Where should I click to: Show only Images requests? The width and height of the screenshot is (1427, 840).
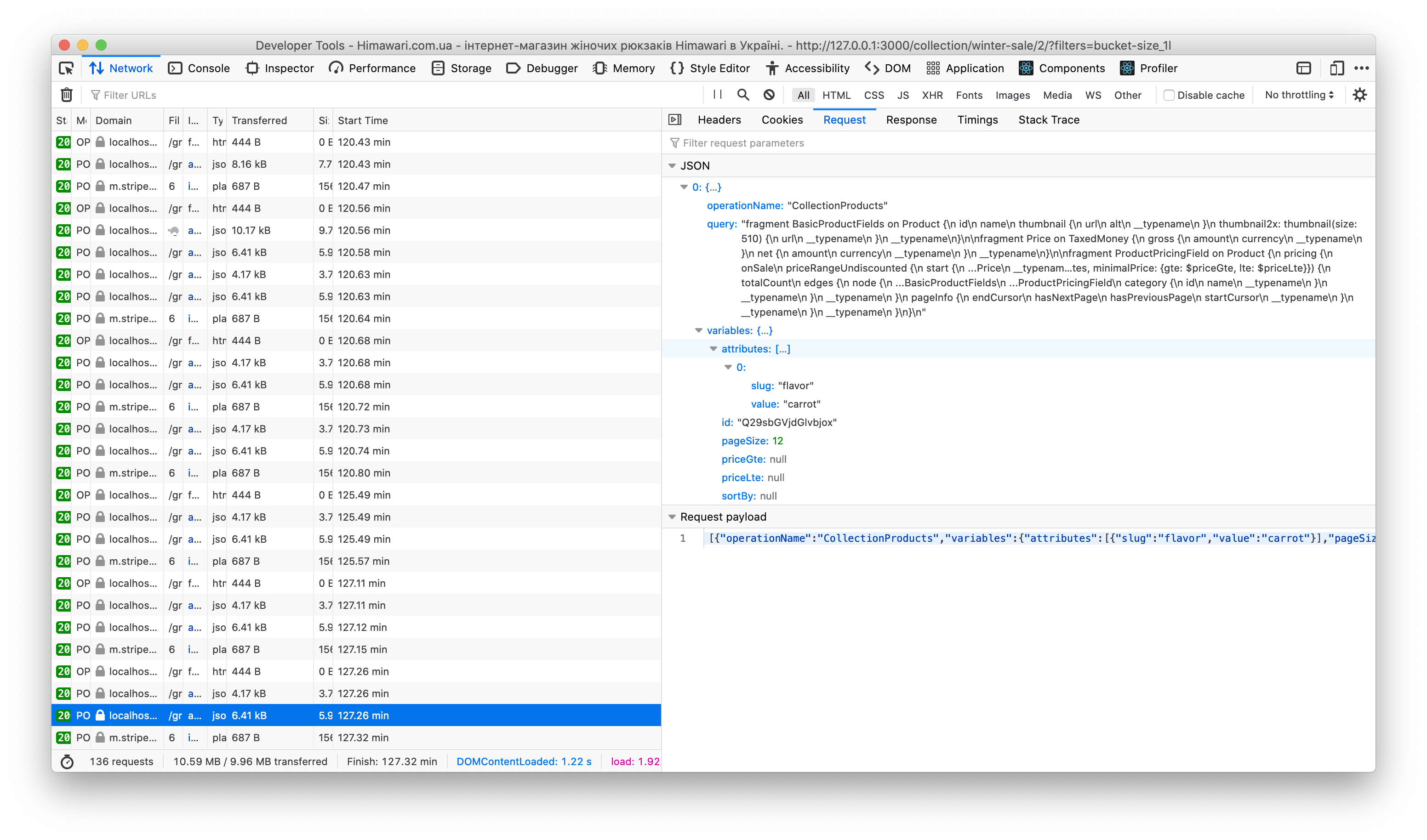click(1012, 95)
